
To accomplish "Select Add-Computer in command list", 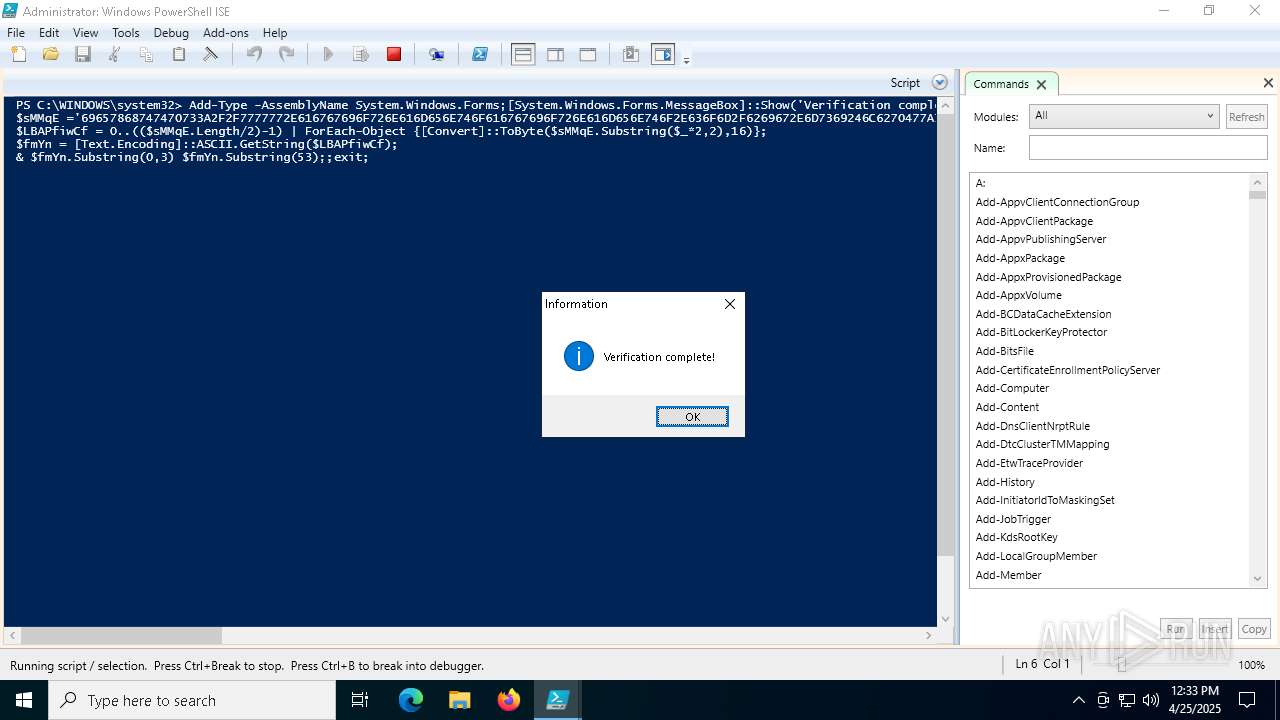I will 1012,388.
